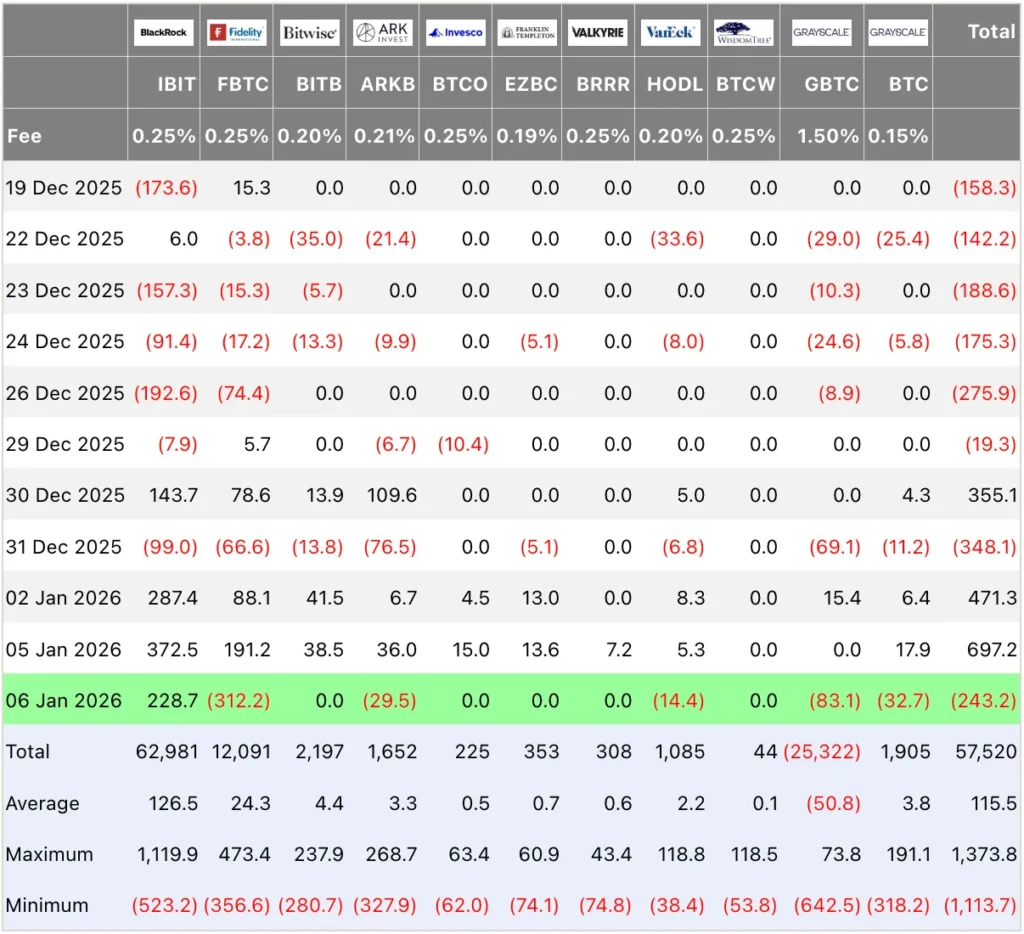This screenshot has height=934, width=1024.
Task: Select the ARKB ticker header
Action: pyautogui.click(x=388, y=84)
